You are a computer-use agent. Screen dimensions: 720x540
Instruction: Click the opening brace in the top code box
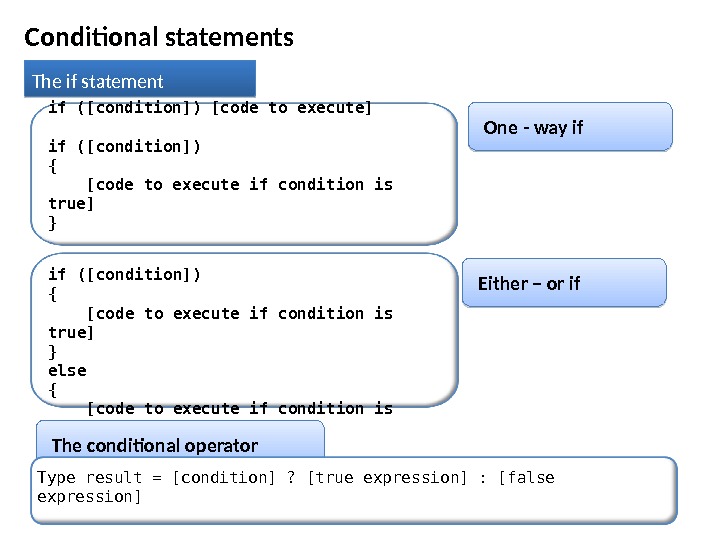pyautogui.click(x=53, y=166)
